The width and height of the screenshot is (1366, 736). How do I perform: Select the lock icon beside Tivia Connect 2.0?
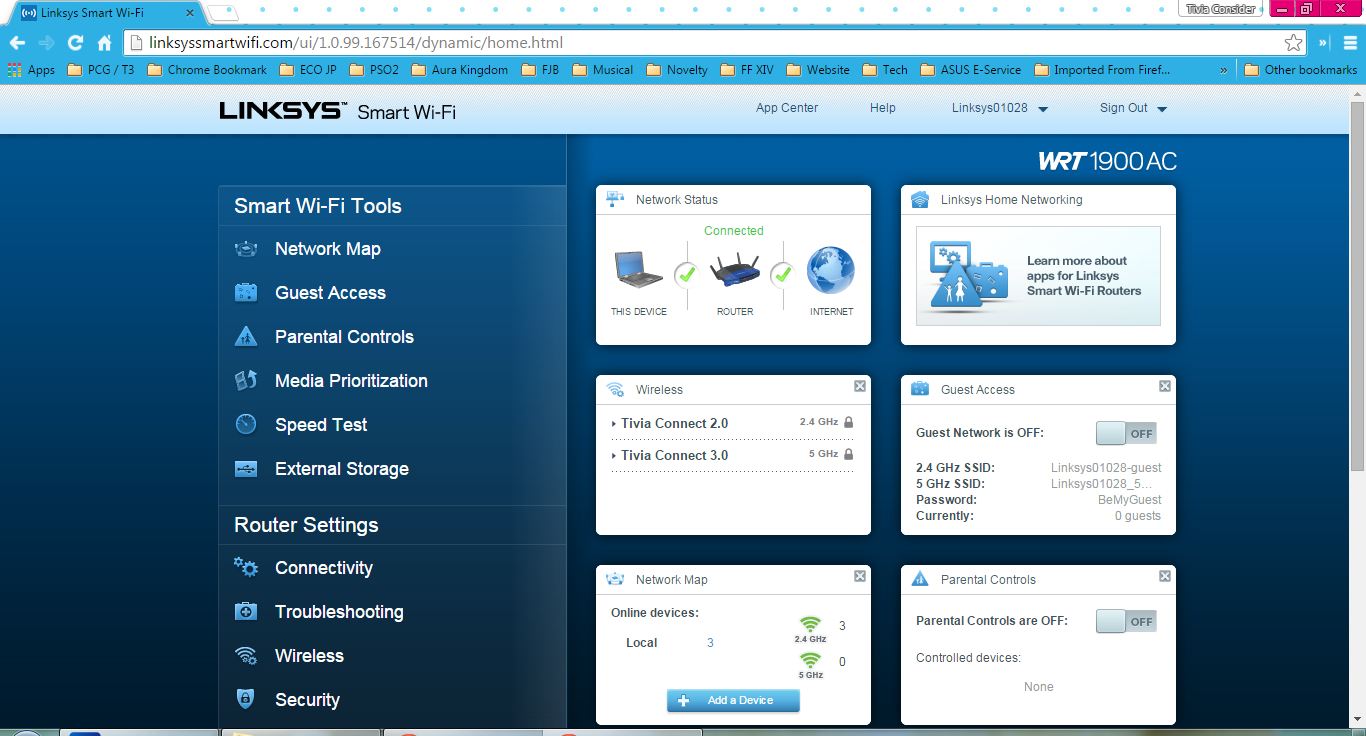(x=848, y=421)
